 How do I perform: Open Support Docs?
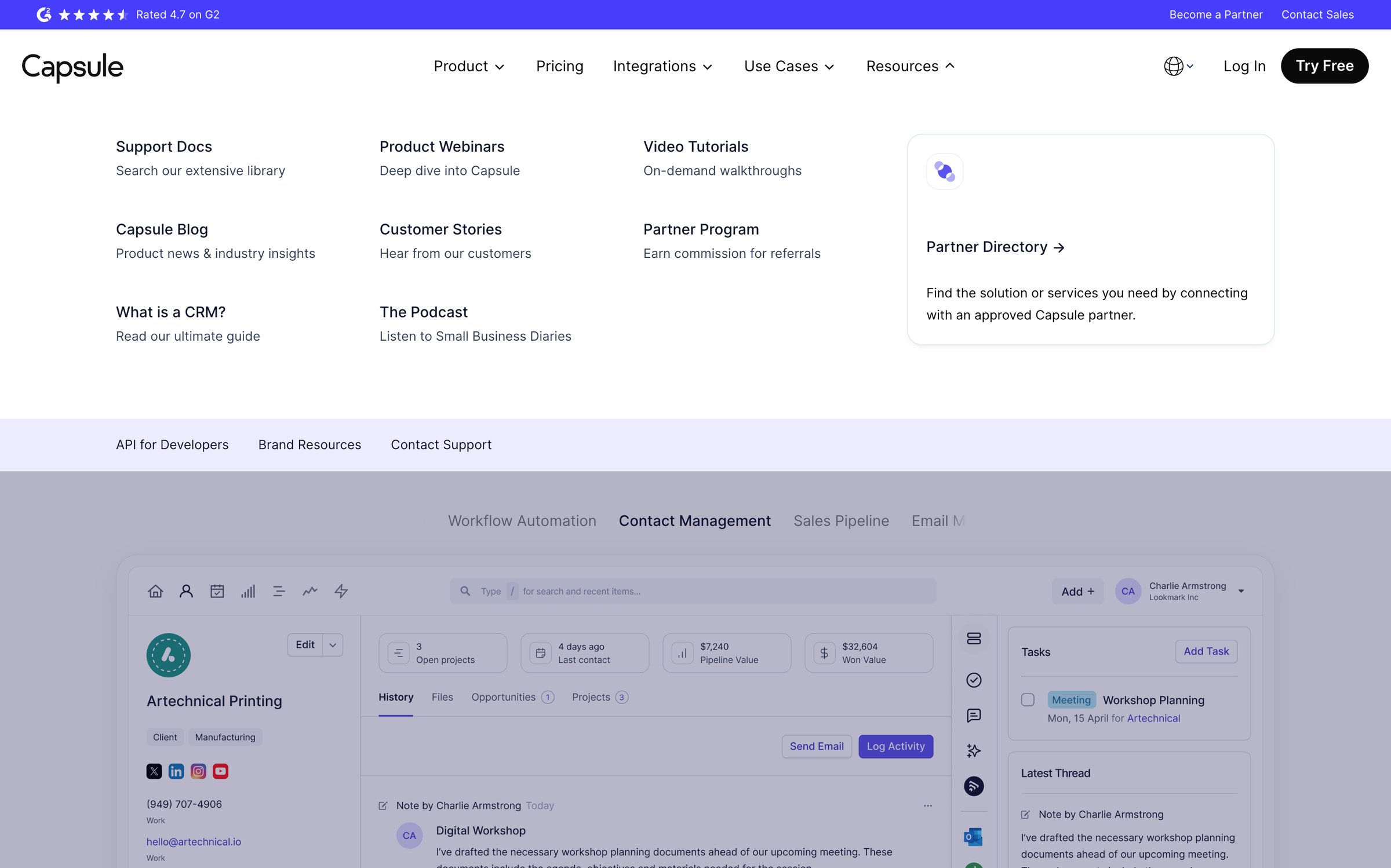click(164, 147)
